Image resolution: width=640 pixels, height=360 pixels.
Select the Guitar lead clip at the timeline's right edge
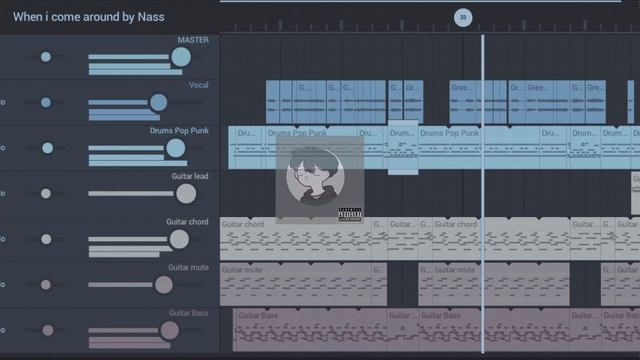click(636, 193)
